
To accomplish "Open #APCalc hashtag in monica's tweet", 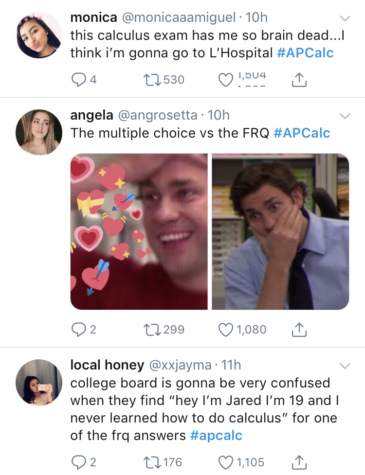I will coord(305,53).
